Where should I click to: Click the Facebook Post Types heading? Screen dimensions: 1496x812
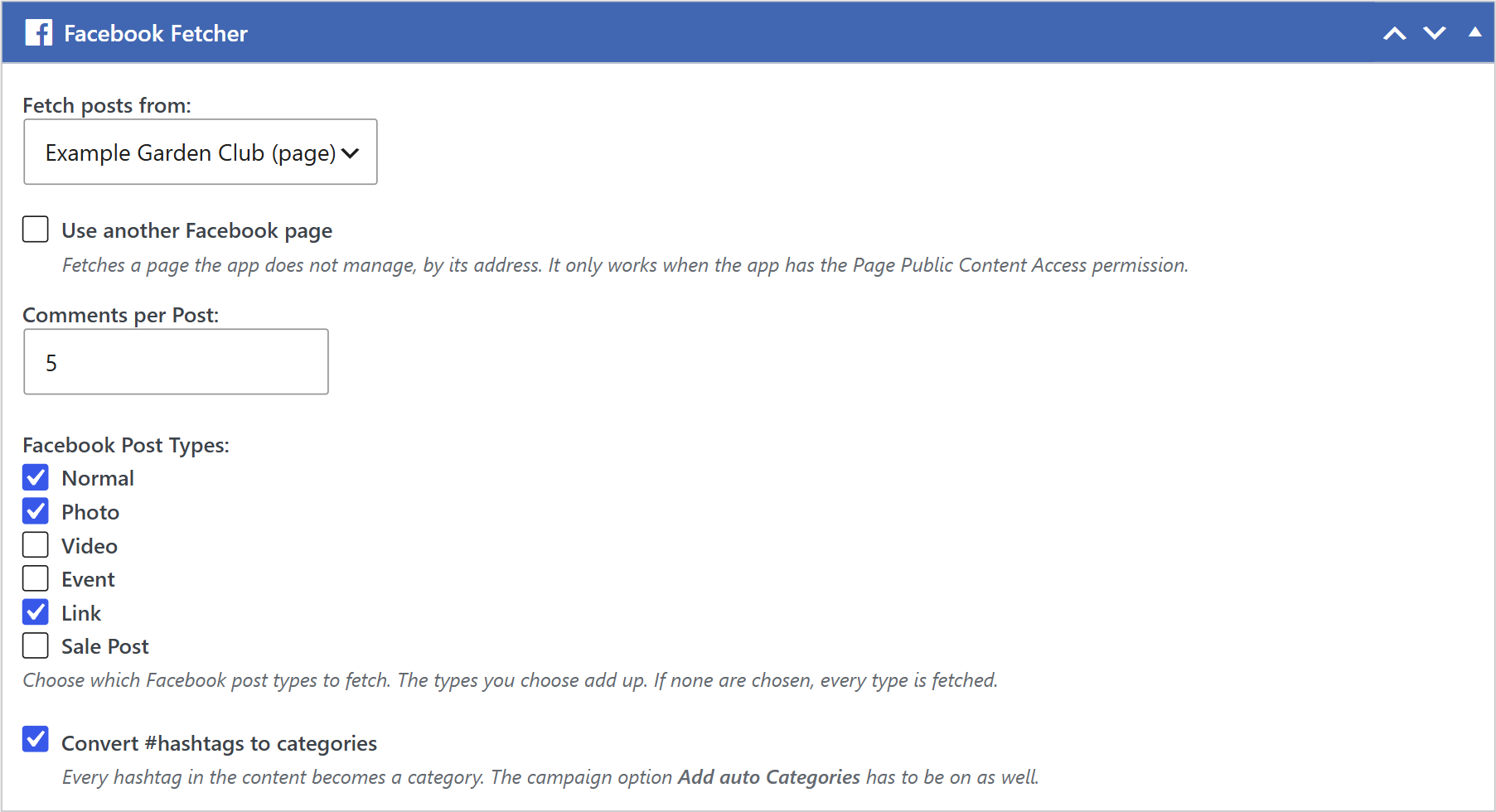tap(126, 445)
